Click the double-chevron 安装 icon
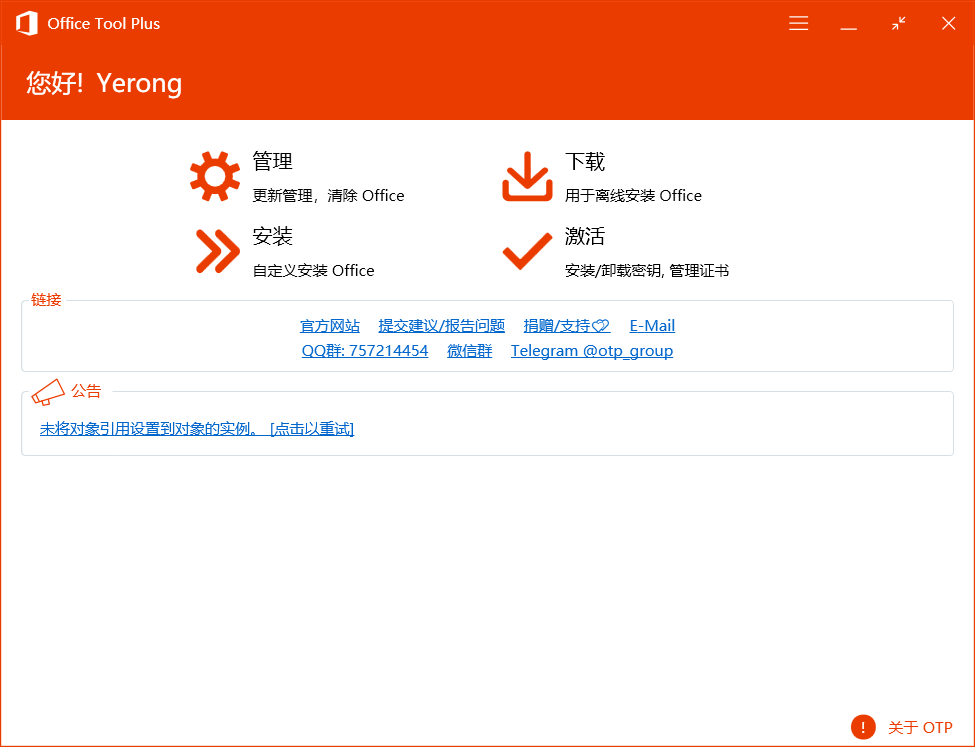The width and height of the screenshot is (975, 747). click(216, 251)
